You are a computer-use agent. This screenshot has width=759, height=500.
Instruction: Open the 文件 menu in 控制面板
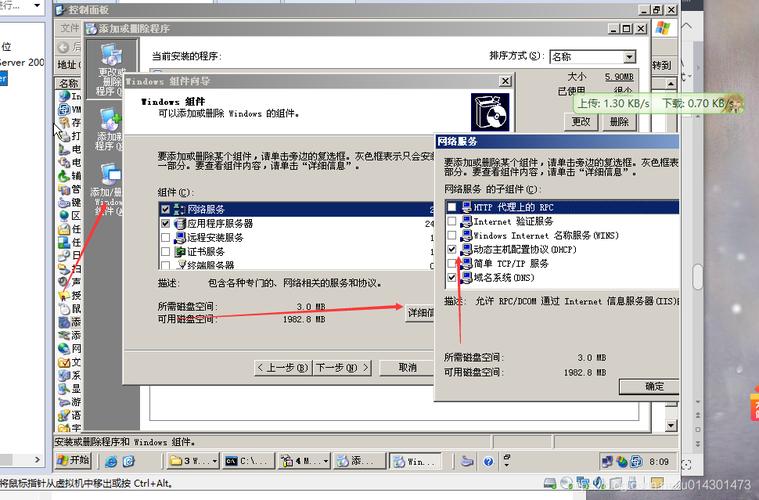tap(69, 28)
